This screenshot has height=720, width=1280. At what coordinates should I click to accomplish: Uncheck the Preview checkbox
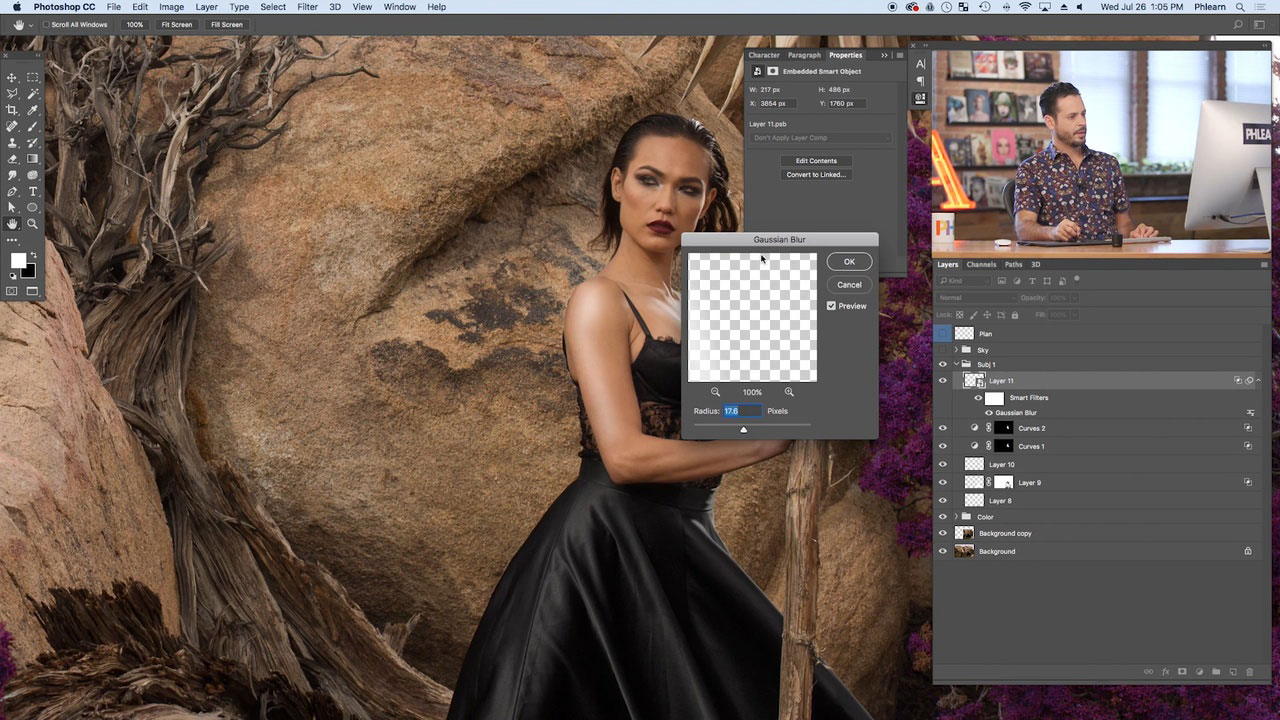tap(831, 306)
